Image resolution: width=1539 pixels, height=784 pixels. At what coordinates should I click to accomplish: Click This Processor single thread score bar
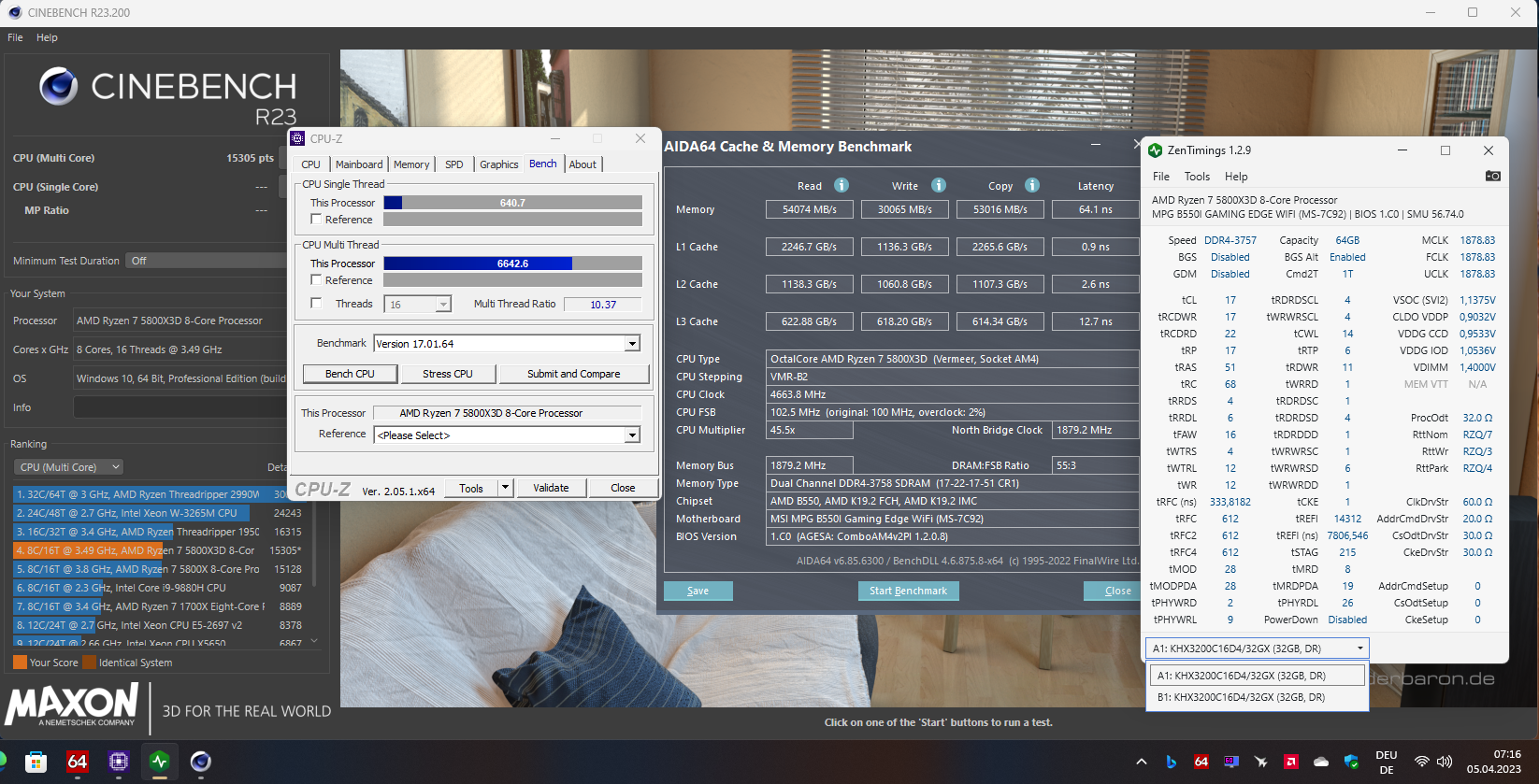point(512,203)
